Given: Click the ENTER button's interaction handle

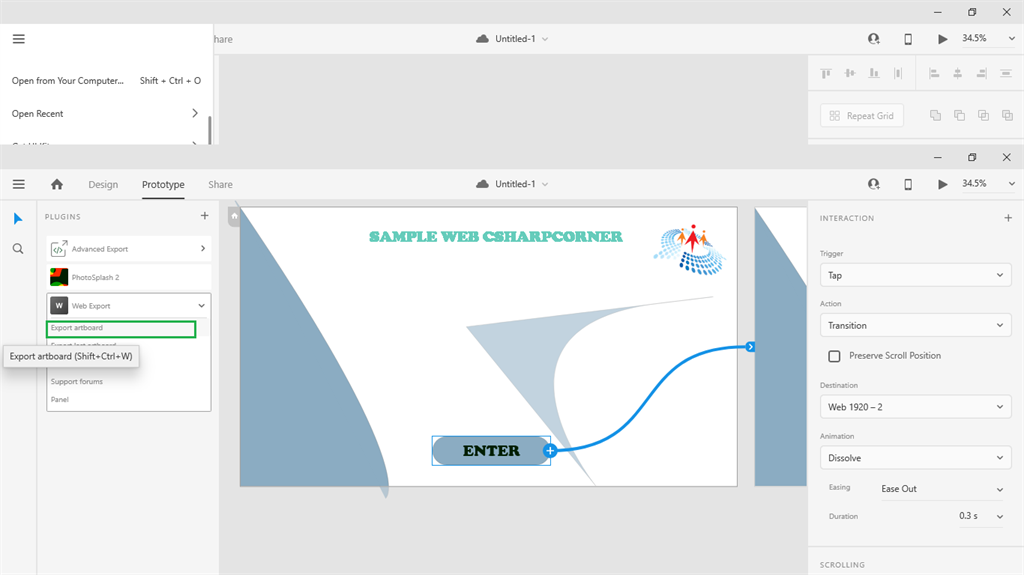Looking at the screenshot, I should pos(550,451).
